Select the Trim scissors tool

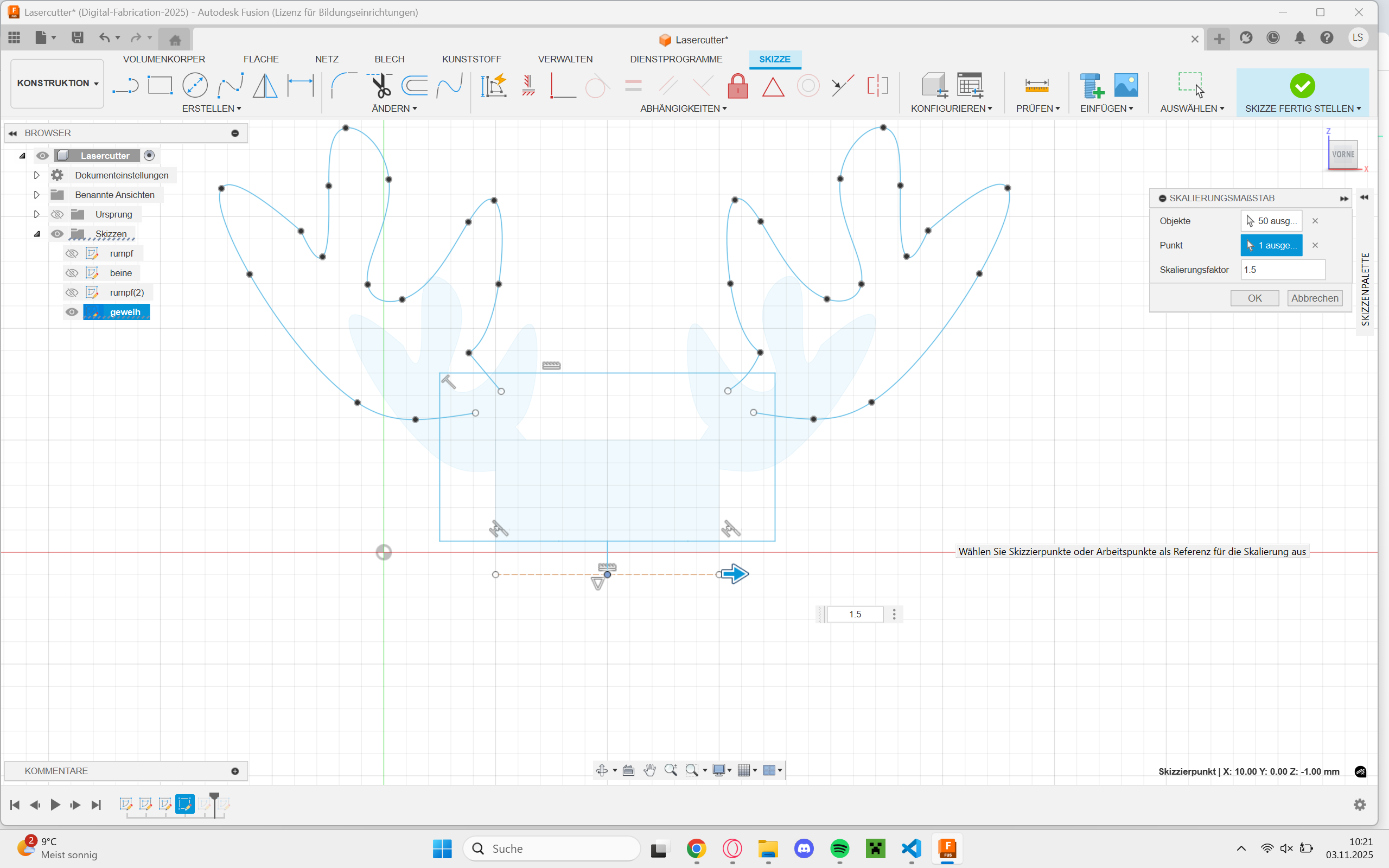379,86
